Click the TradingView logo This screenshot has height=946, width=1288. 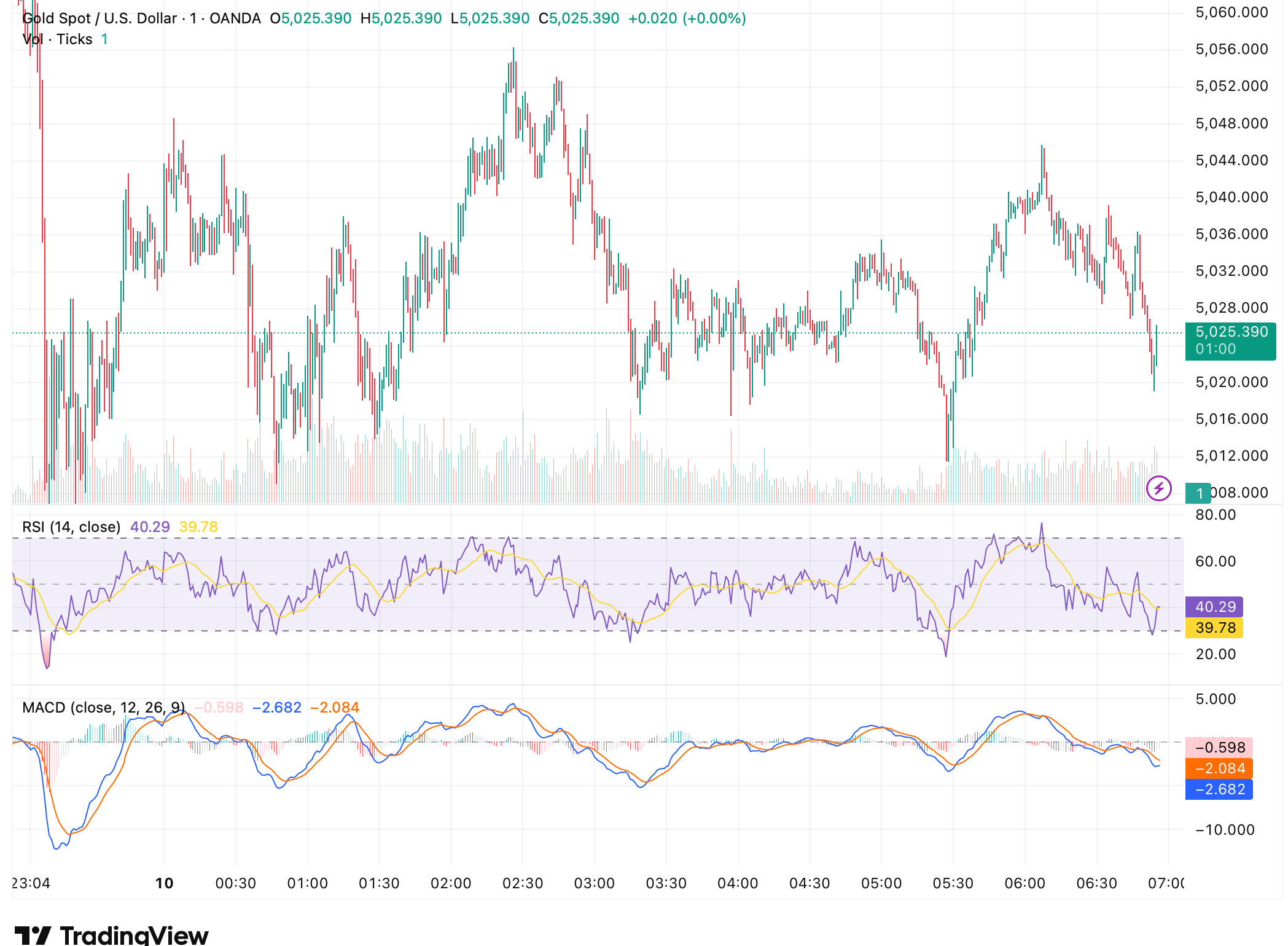pos(112,935)
